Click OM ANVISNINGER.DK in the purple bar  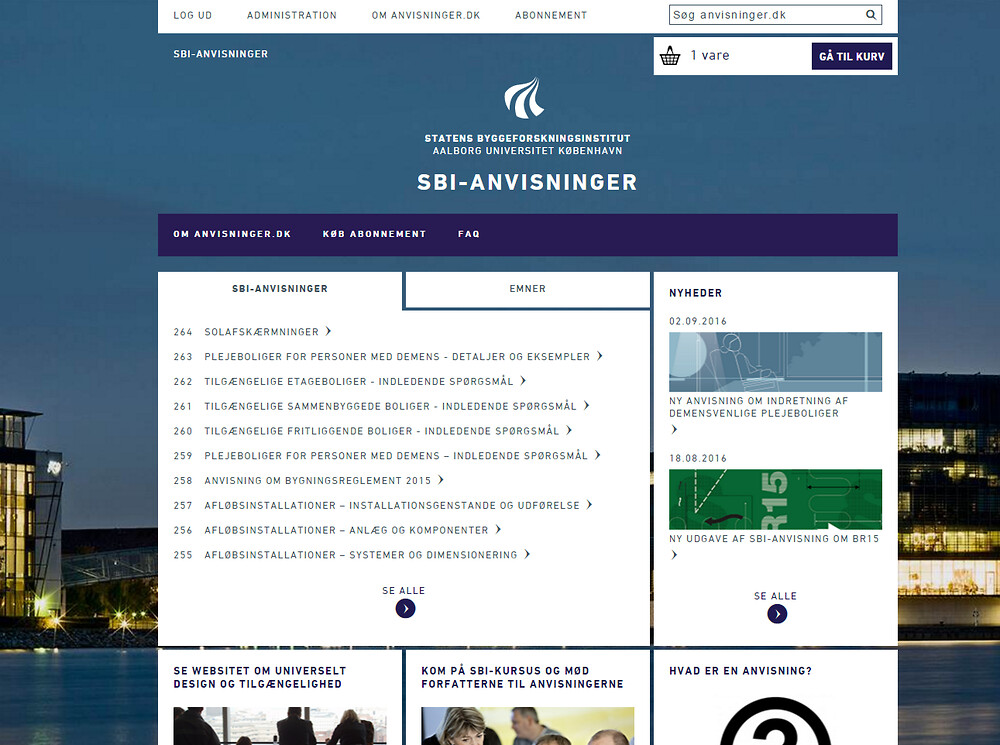[x=232, y=234]
